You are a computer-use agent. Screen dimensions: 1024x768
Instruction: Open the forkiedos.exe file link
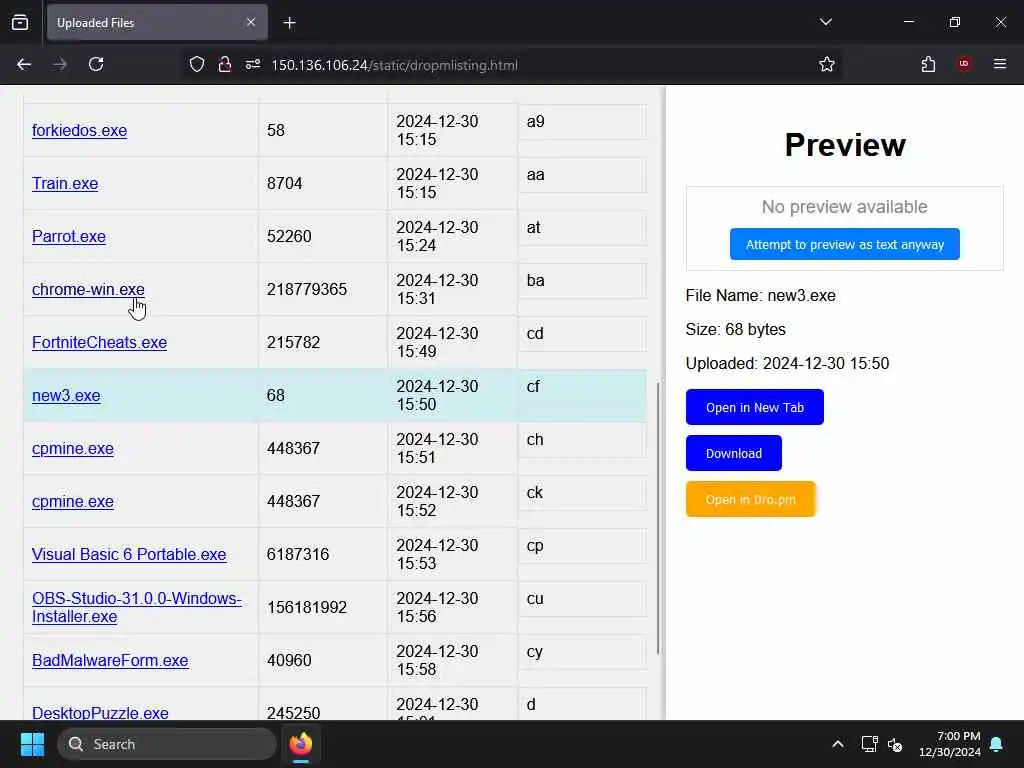coord(79,130)
